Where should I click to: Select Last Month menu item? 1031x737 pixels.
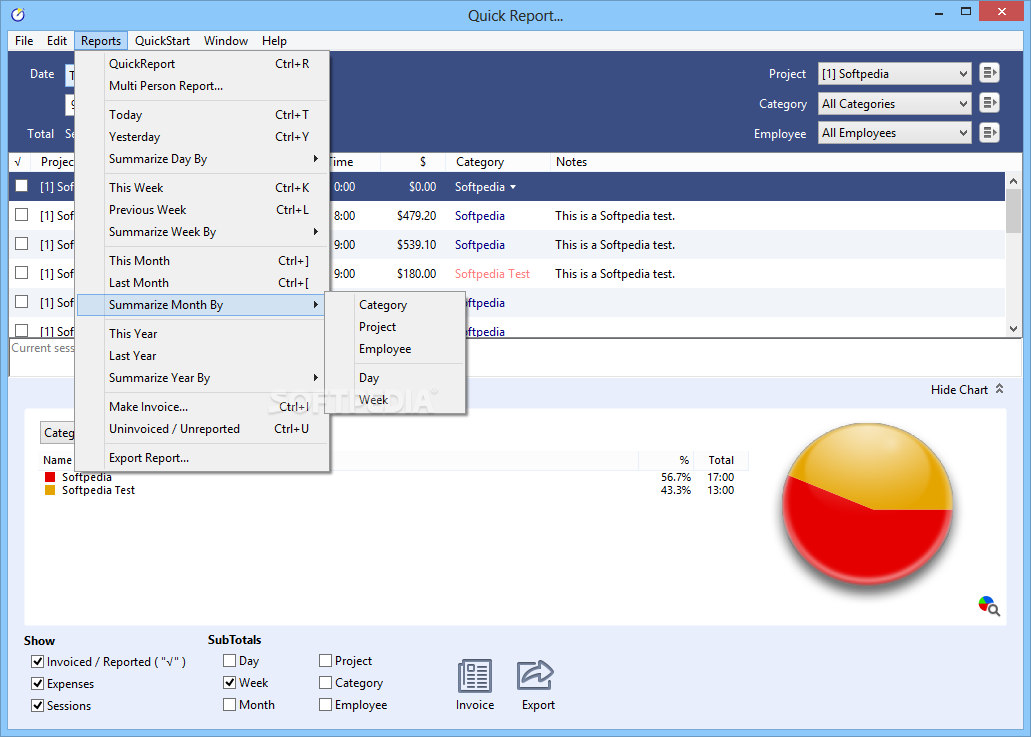(x=203, y=283)
